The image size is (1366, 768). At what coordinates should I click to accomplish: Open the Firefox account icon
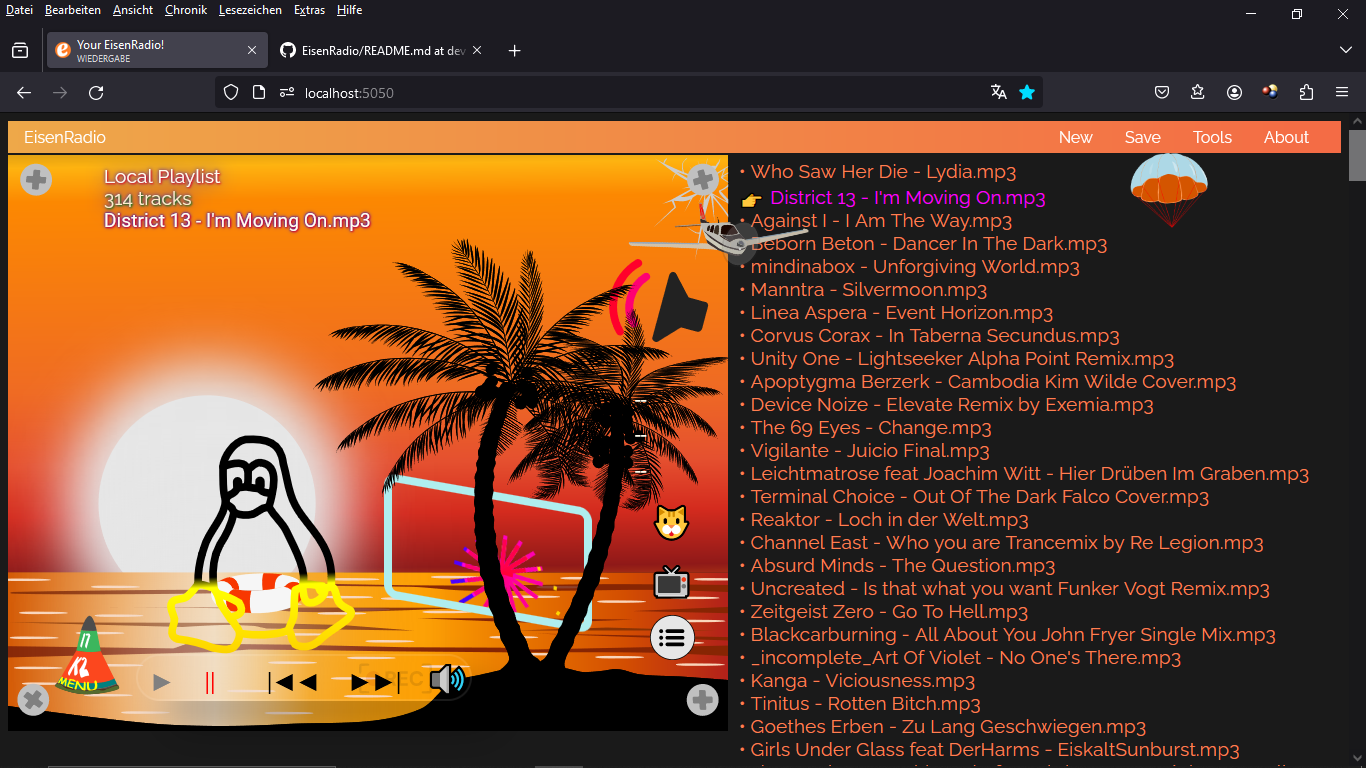coord(1234,92)
